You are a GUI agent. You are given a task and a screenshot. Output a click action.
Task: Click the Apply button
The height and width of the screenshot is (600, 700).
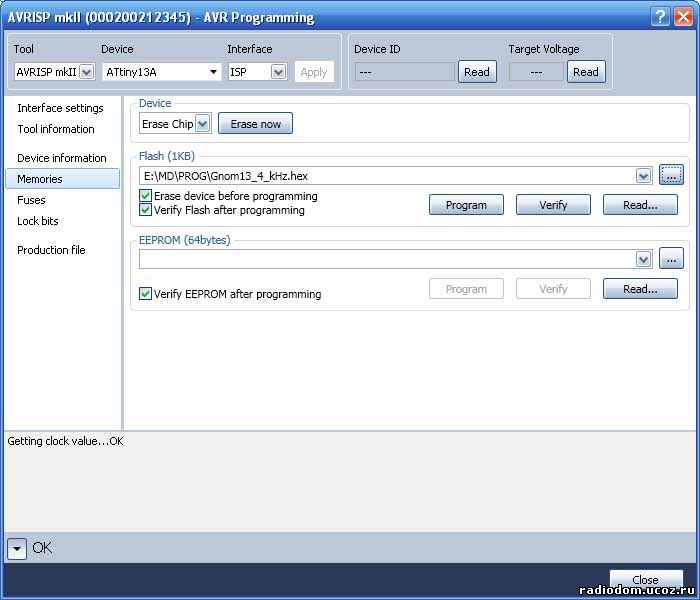314,72
